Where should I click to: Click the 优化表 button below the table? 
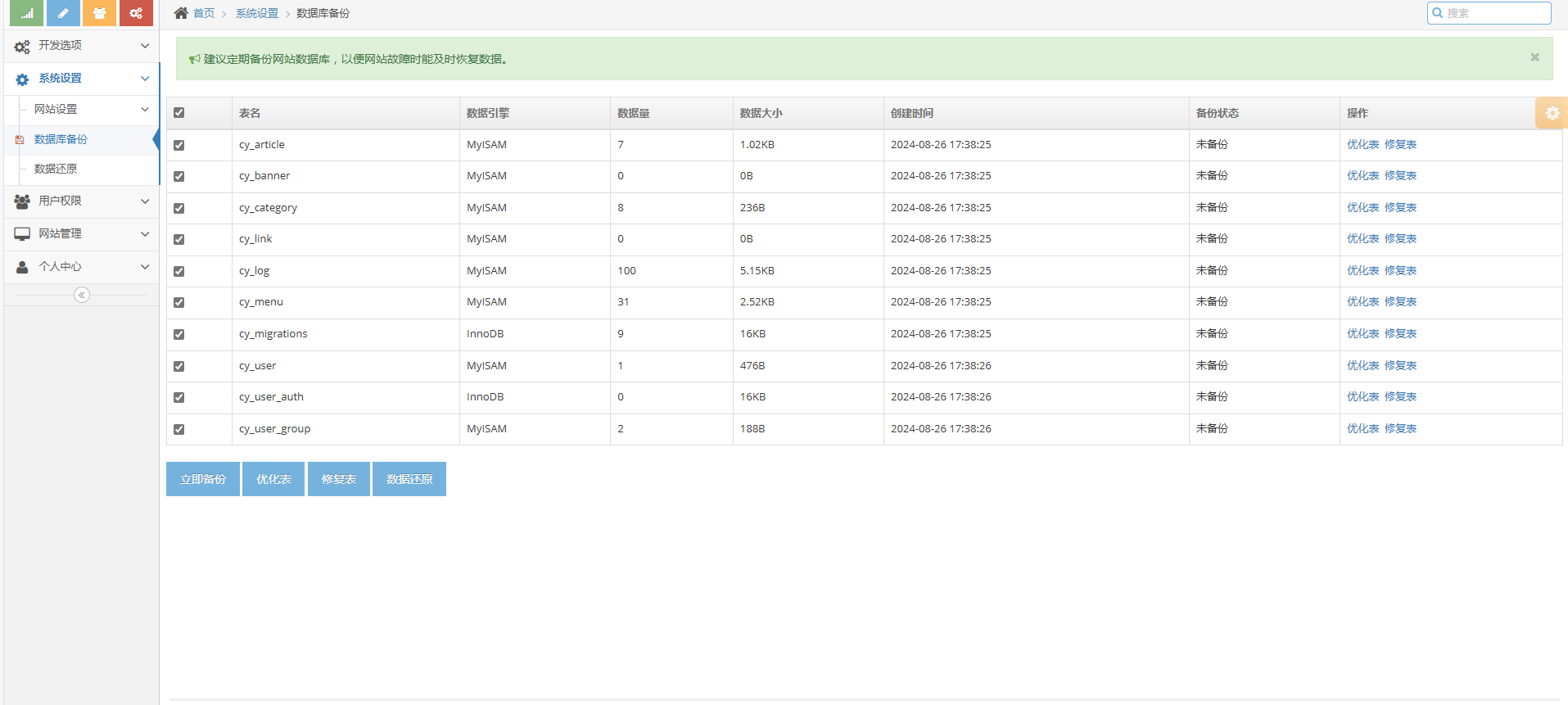273,479
